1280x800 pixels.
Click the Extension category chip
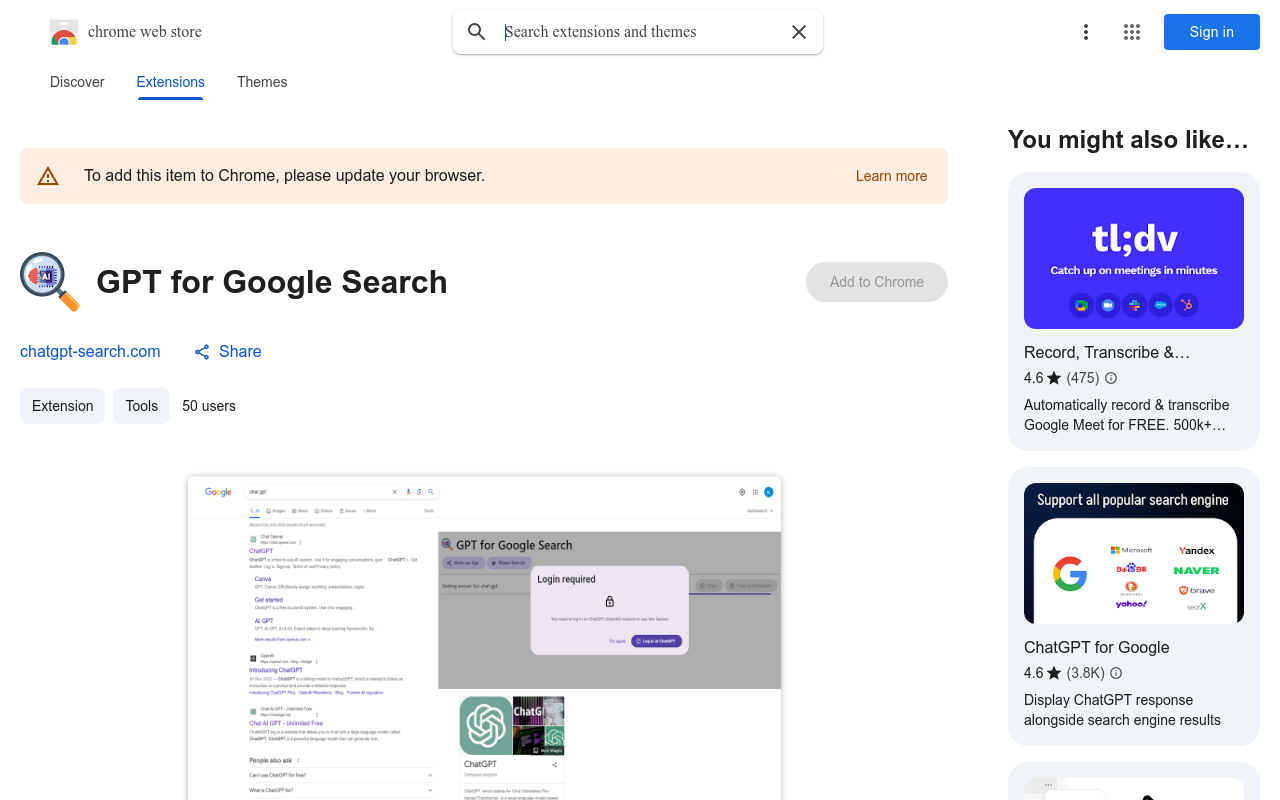coord(62,406)
